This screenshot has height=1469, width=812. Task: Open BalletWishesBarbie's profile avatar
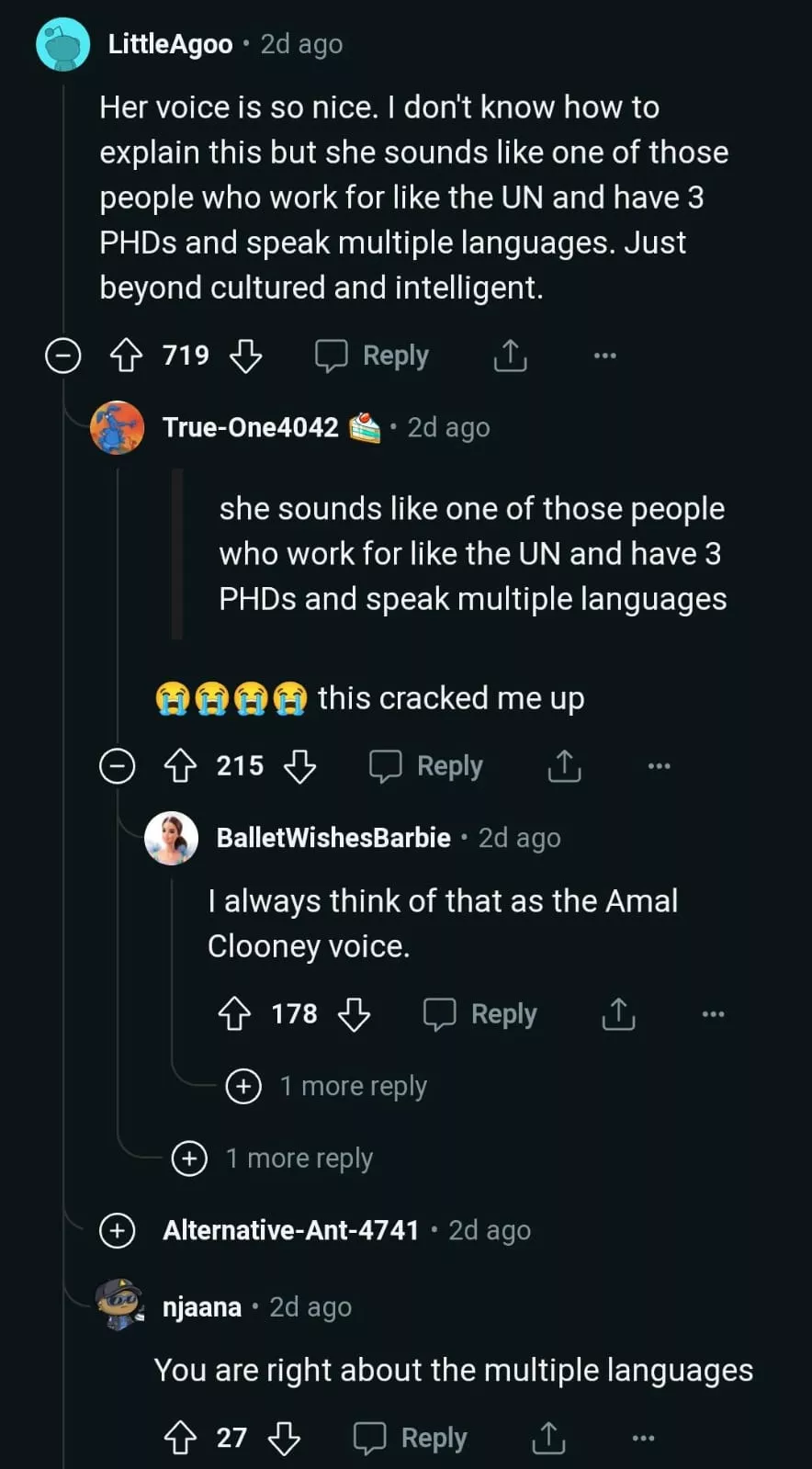click(172, 838)
